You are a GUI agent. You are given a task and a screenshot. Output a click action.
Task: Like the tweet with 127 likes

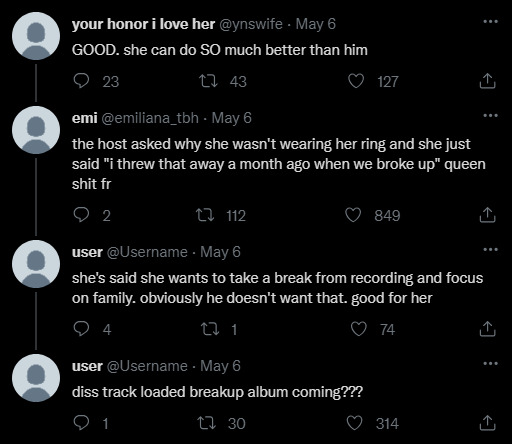click(x=356, y=81)
